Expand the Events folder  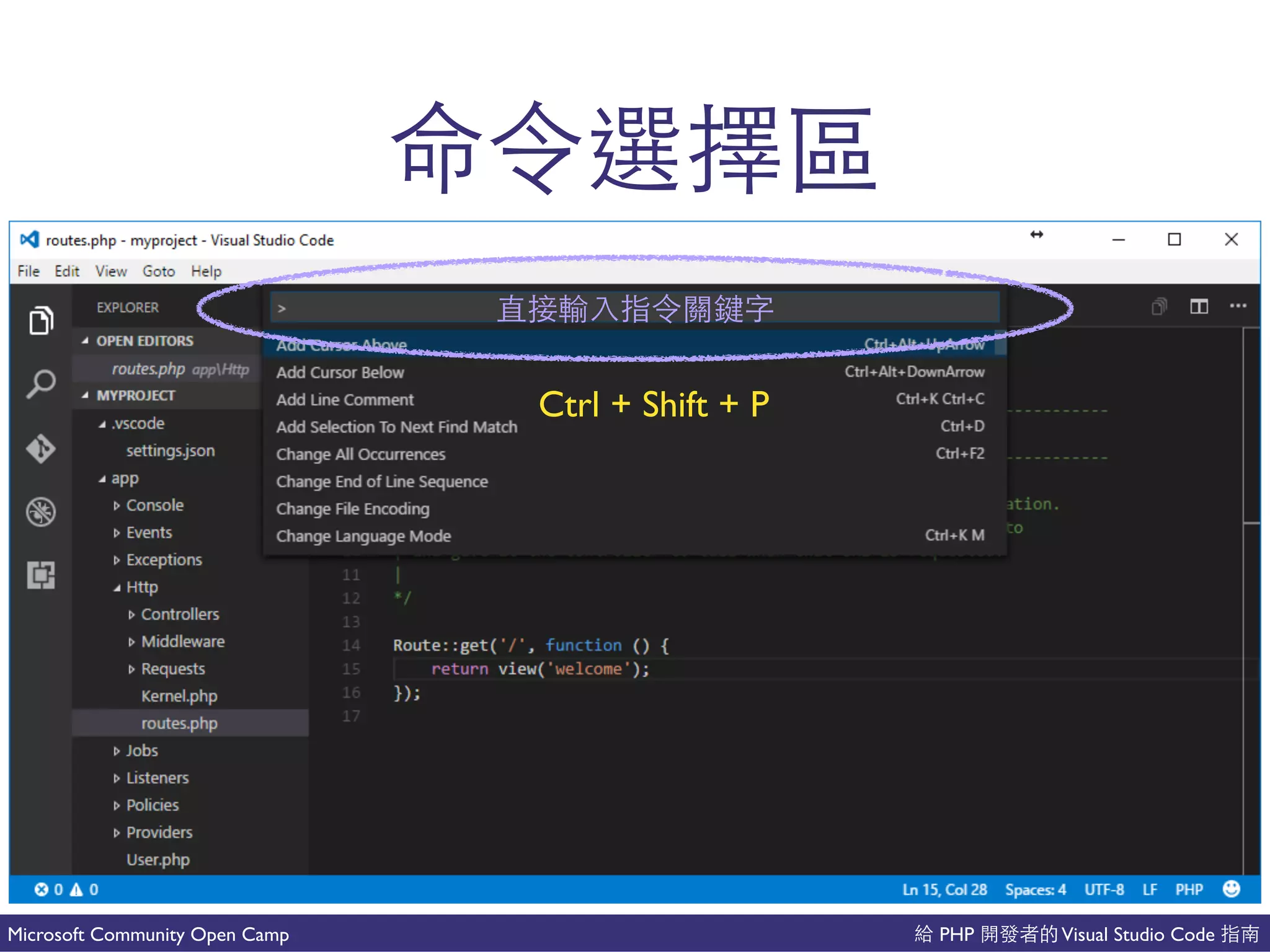(117, 533)
